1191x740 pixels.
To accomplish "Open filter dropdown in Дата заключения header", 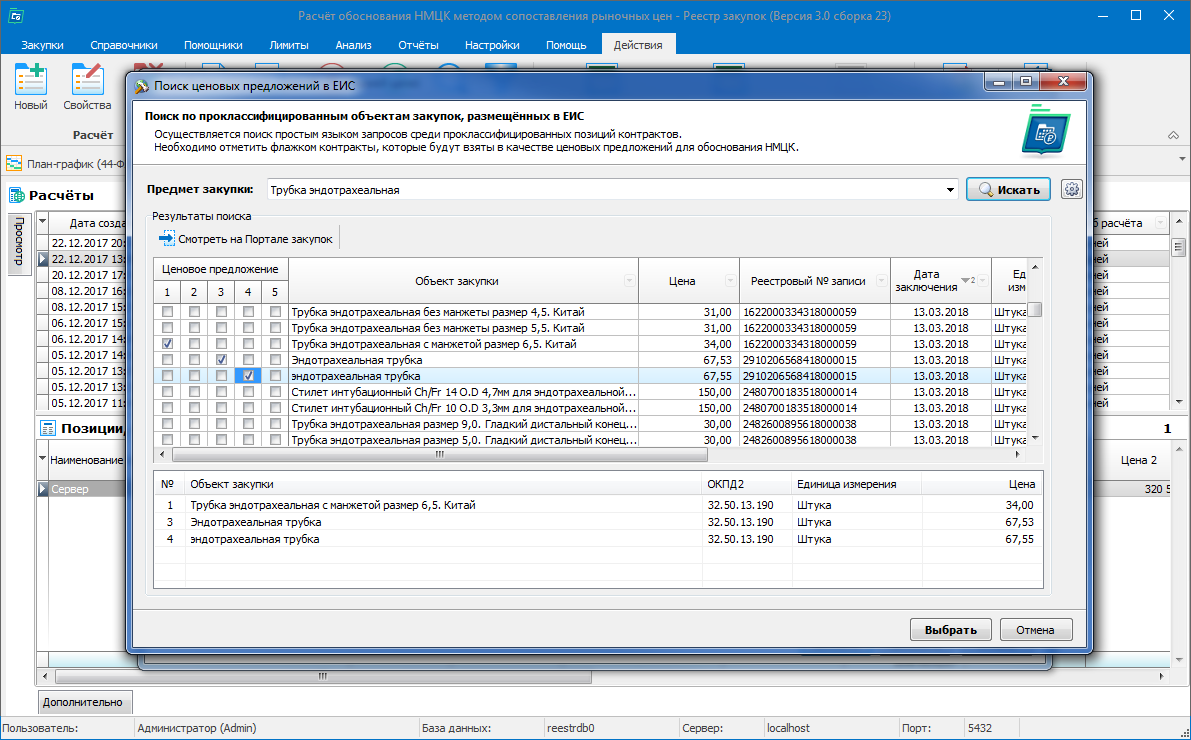I will 982,281.
